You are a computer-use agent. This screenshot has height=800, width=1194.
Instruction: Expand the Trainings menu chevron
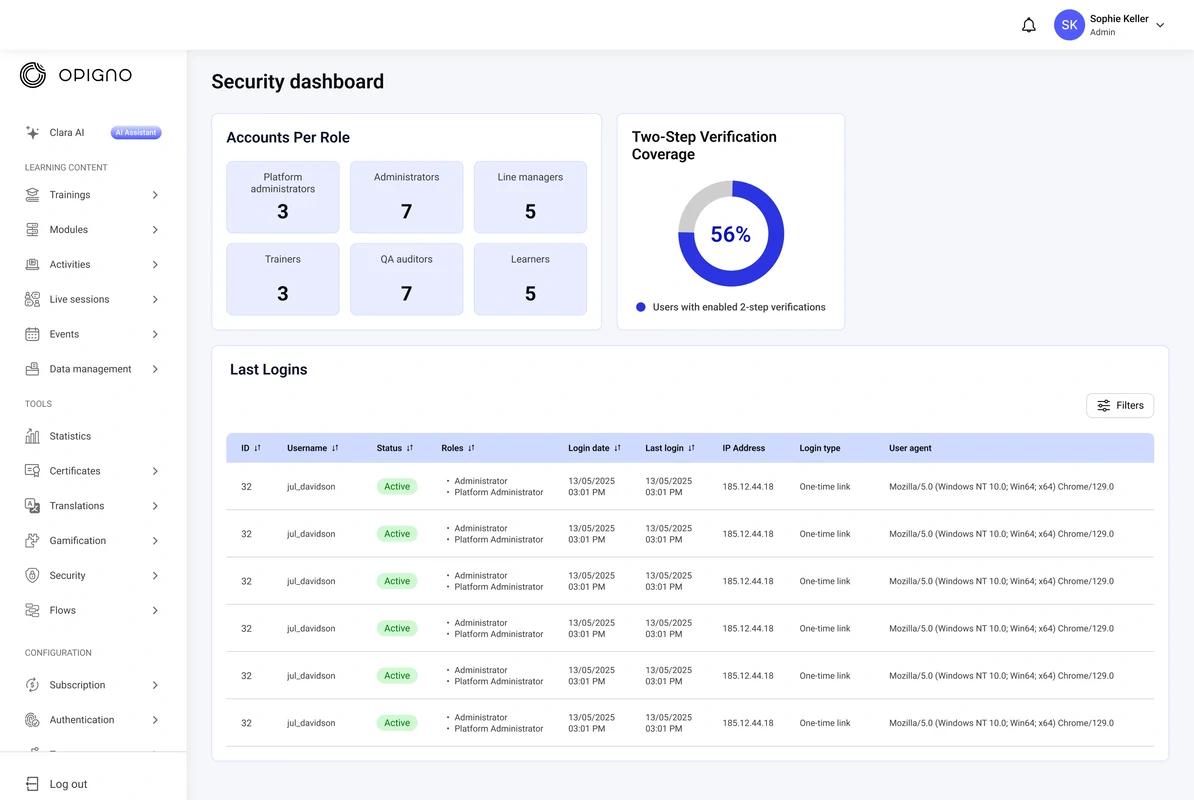click(155, 195)
